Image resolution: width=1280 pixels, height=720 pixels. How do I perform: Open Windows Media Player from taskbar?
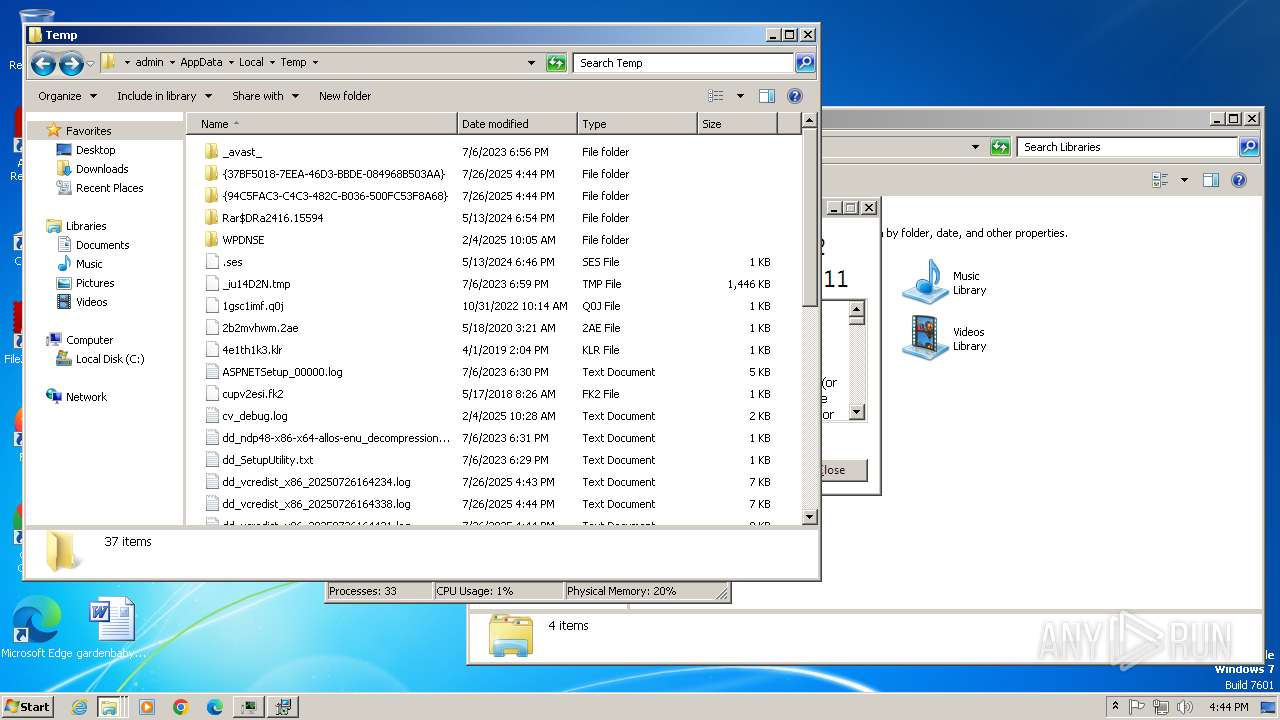click(147, 707)
